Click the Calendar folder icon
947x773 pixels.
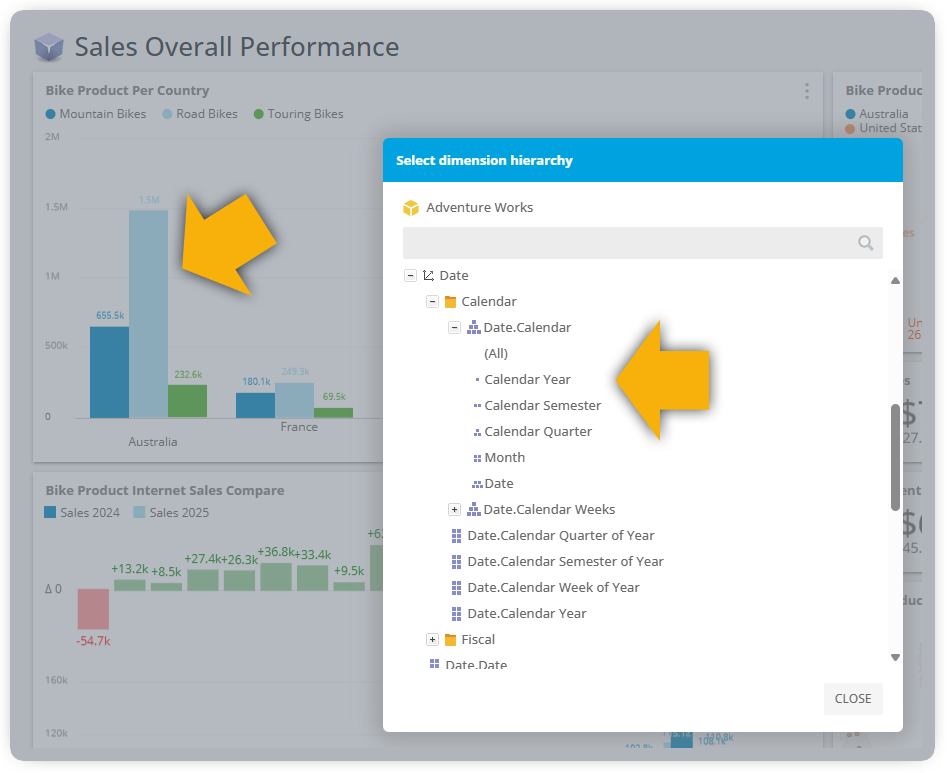coord(450,302)
